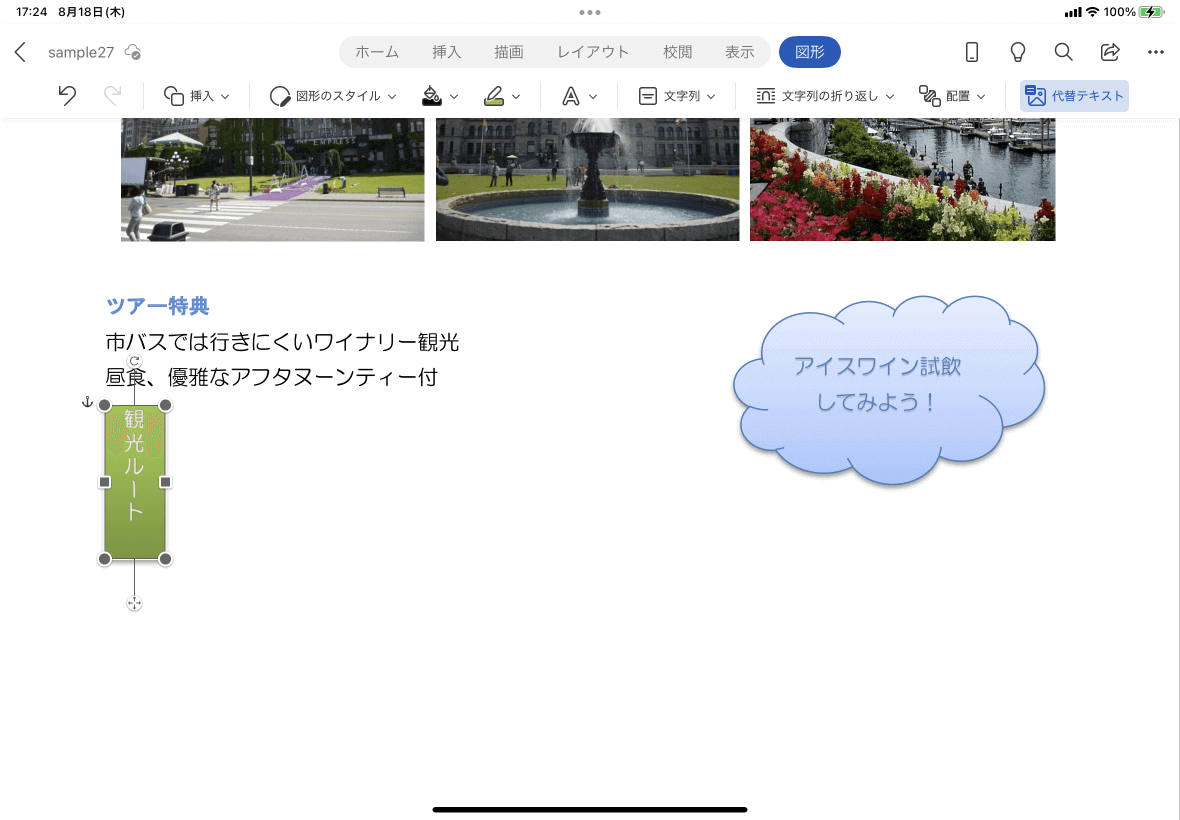This screenshot has width=1180, height=820.
Task: Redo the last action
Action: coord(112,96)
